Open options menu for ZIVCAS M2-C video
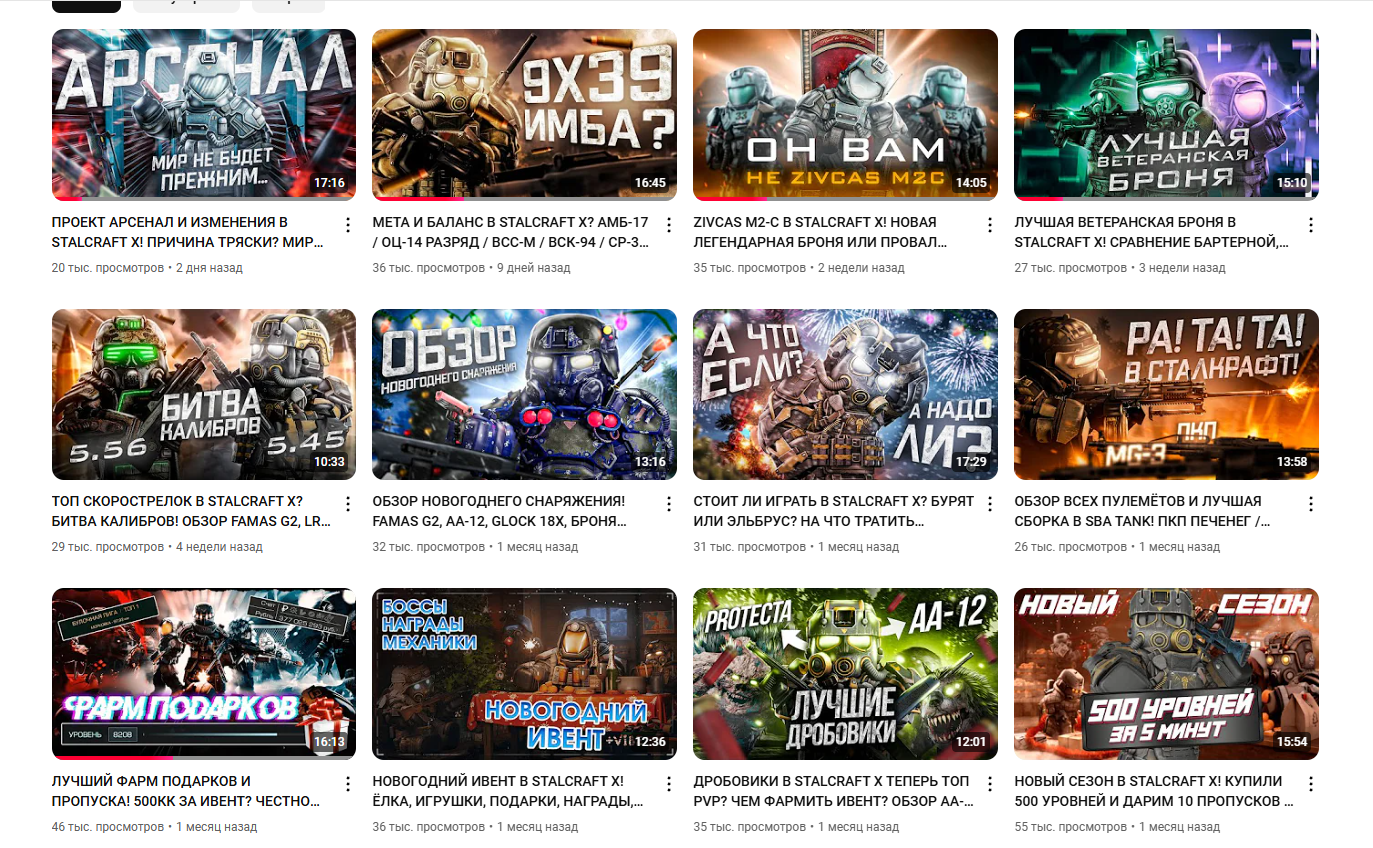Viewport: 1373px width, 848px height. pyautogui.click(x=990, y=224)
